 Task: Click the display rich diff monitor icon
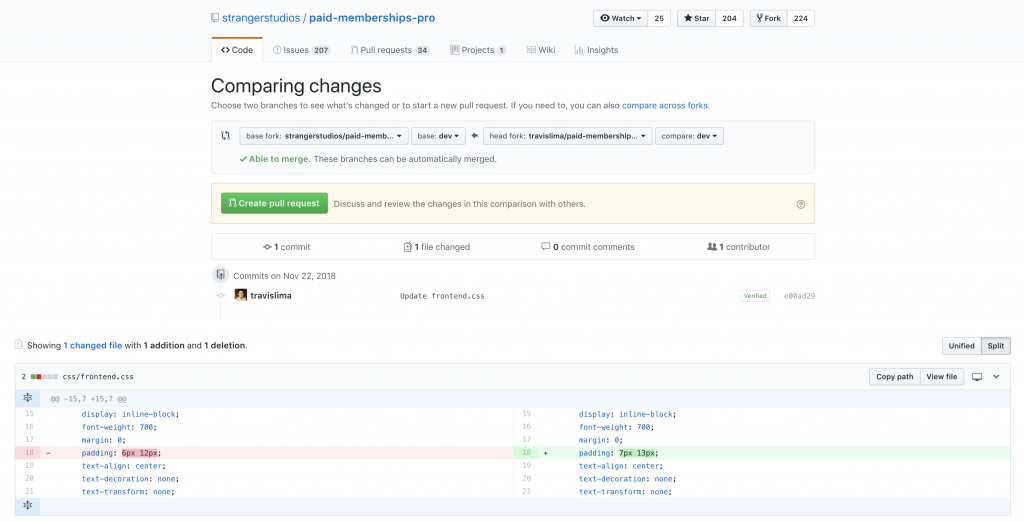977,377
